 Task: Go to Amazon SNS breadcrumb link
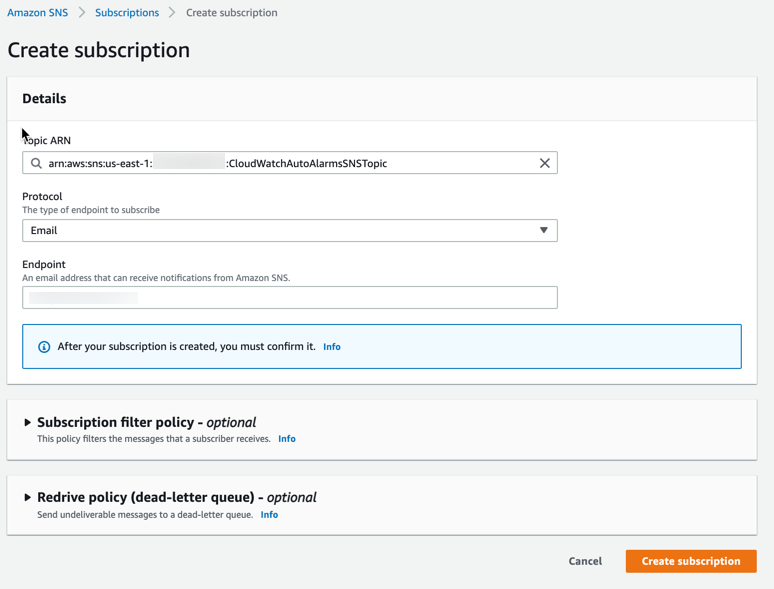[38, 13]
